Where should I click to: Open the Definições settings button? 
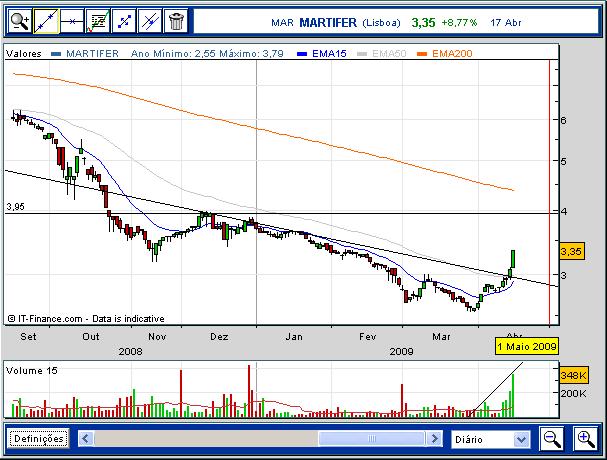pos(39,439)
